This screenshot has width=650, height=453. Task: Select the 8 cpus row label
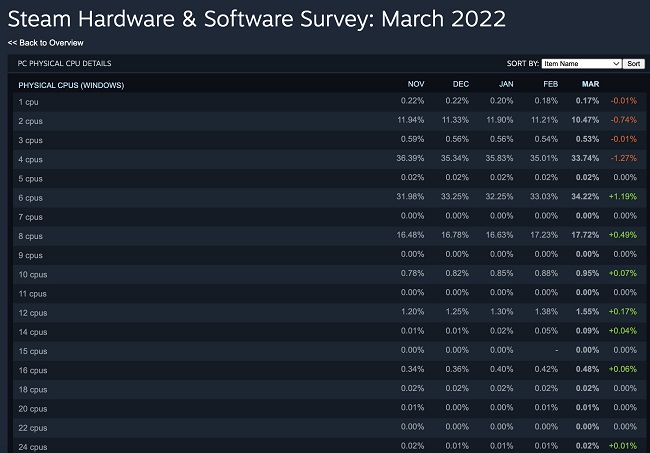click(x=30, y=236)
